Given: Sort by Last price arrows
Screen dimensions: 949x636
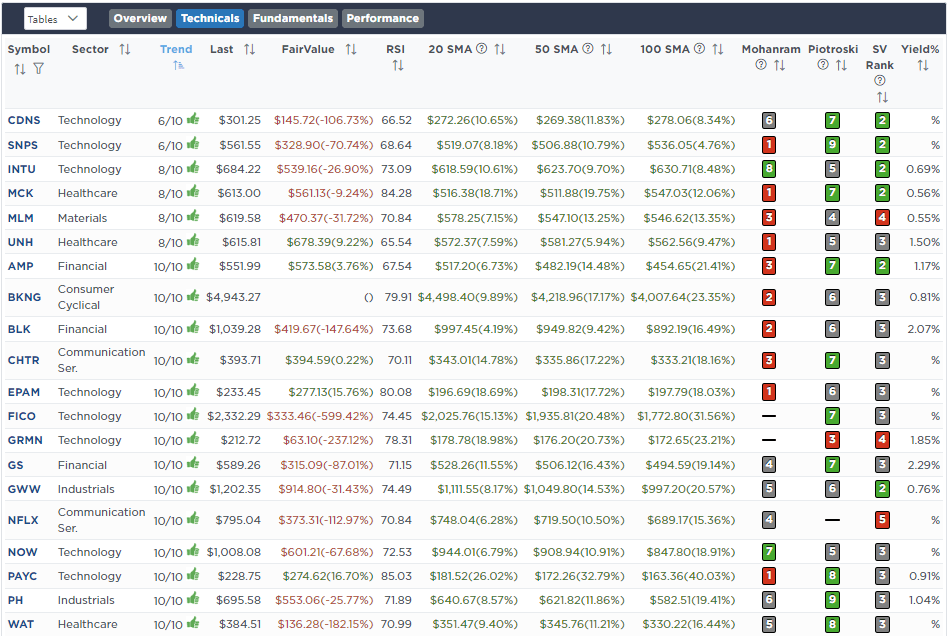Looking at the screenshot, I should [x=249, y=49].
